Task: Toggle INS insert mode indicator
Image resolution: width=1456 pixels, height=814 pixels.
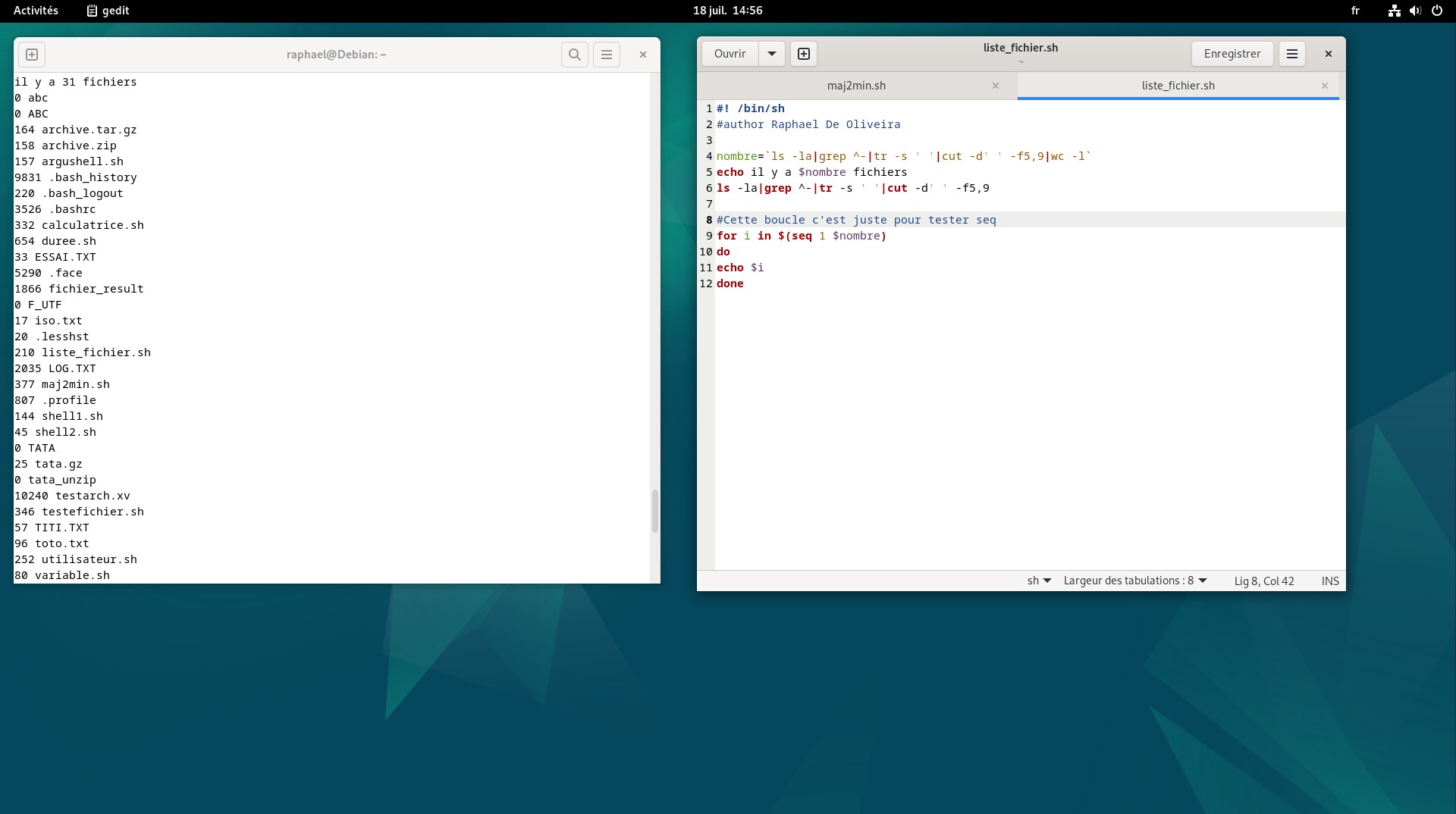Action: tap(1330, 581)
